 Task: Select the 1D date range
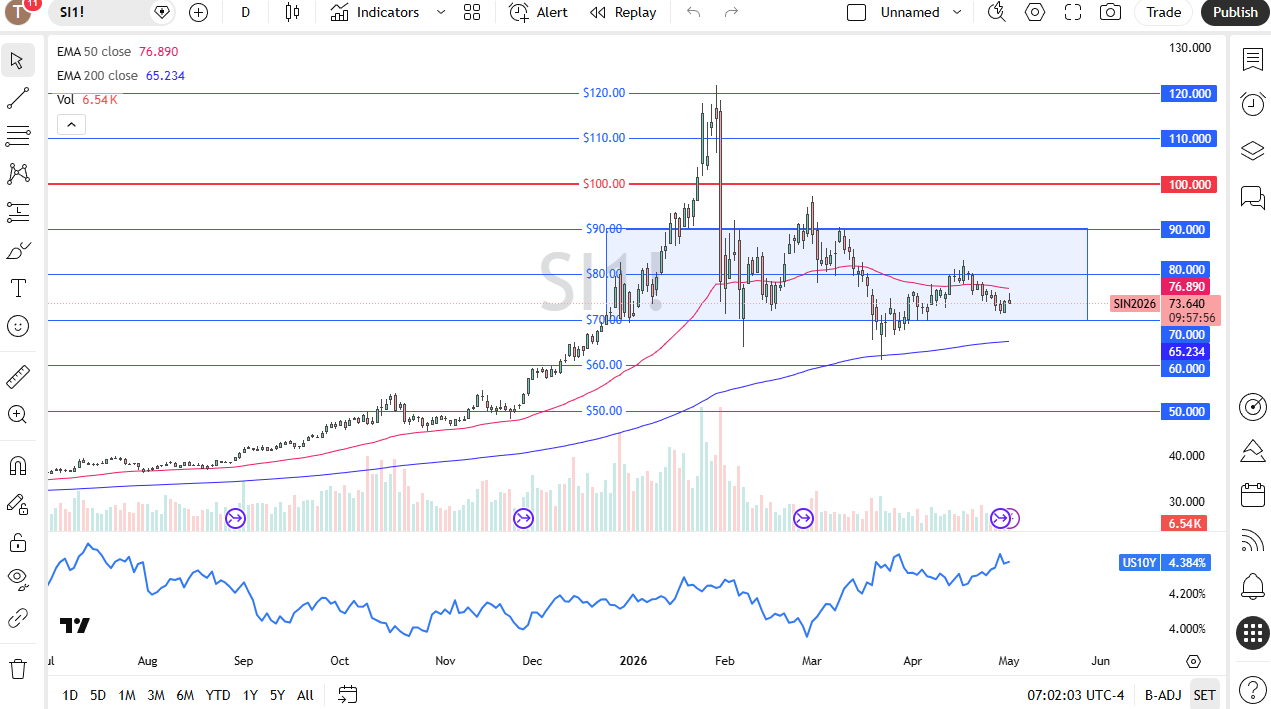coord(70,695)
